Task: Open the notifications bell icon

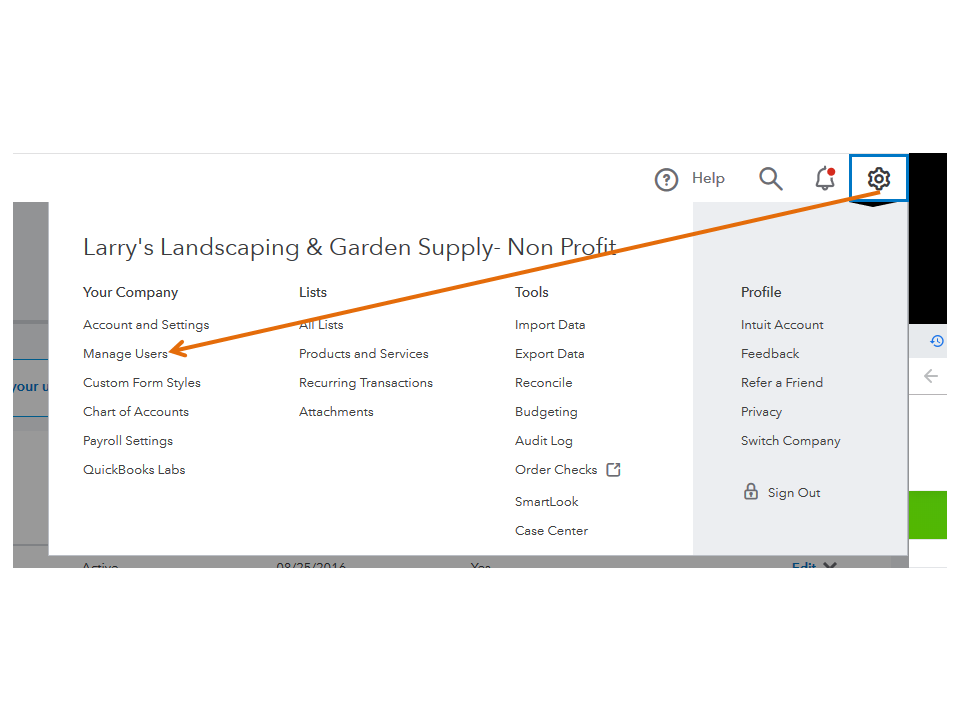Action: tap(825, 178)
